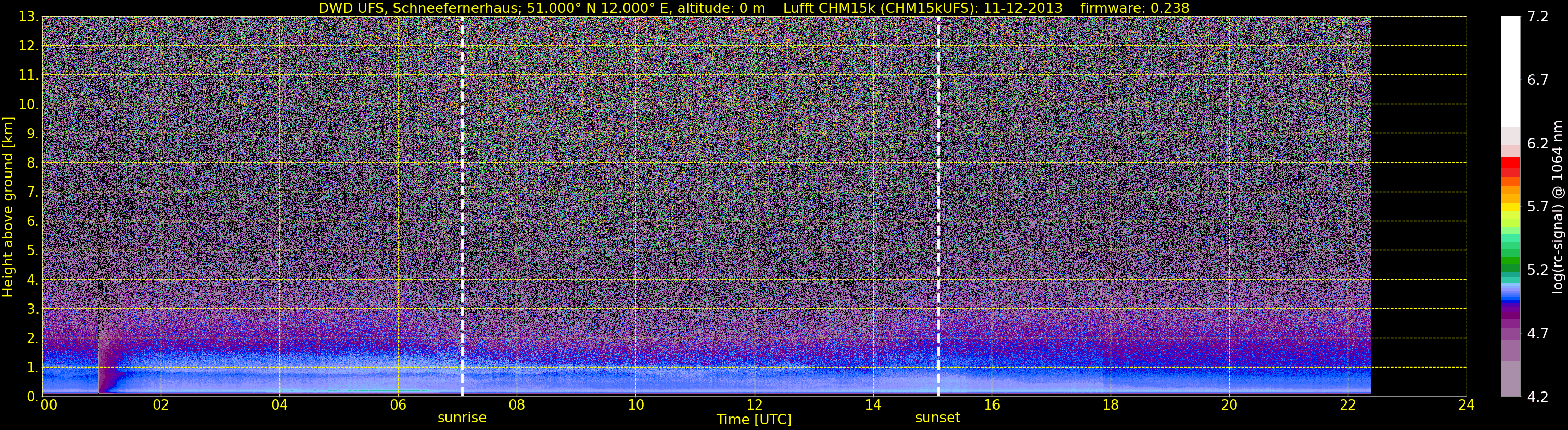Click the time axis tick "22"

coord(1348,406)
